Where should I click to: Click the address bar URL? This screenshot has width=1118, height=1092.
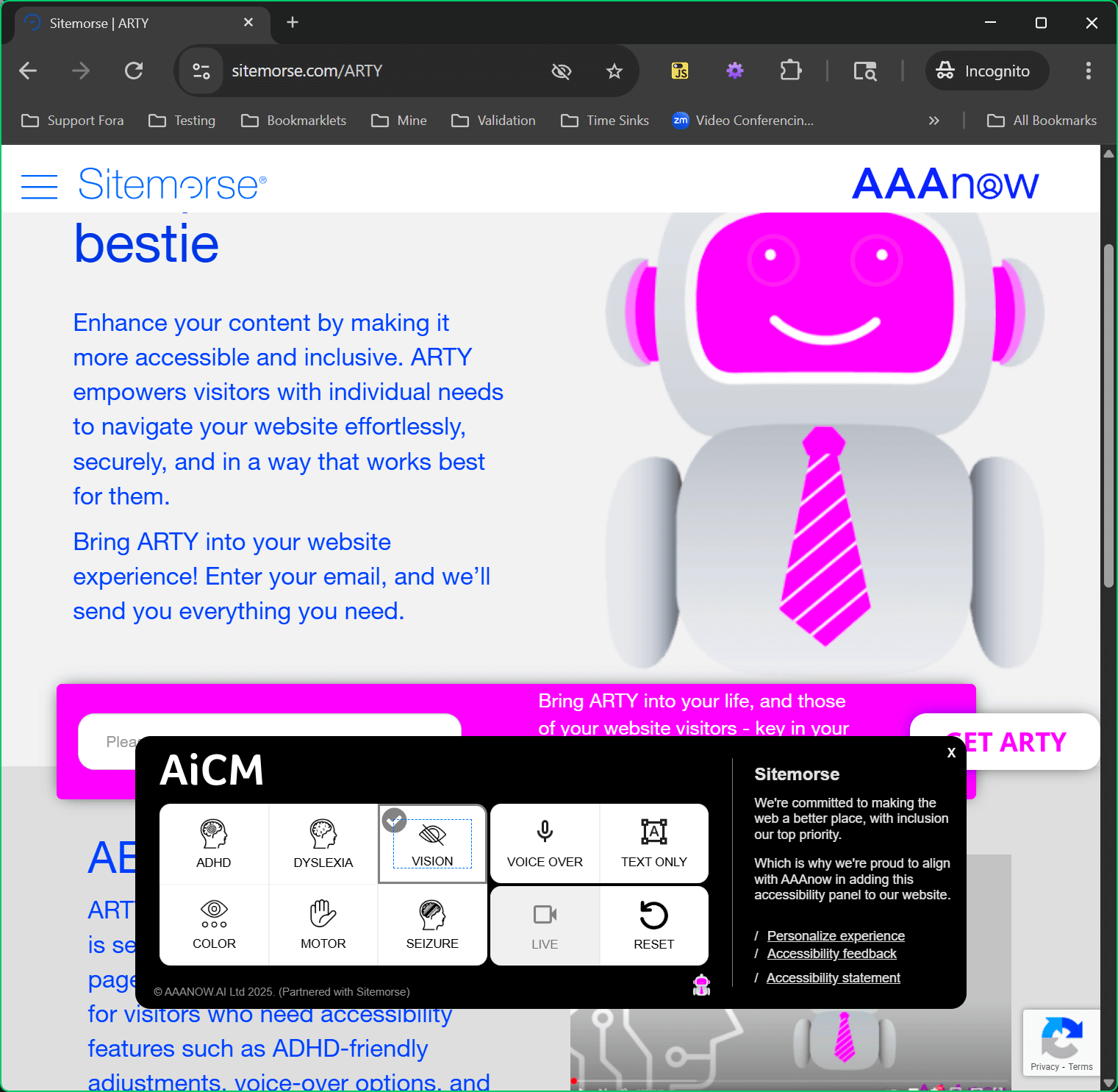click(307, 71)
